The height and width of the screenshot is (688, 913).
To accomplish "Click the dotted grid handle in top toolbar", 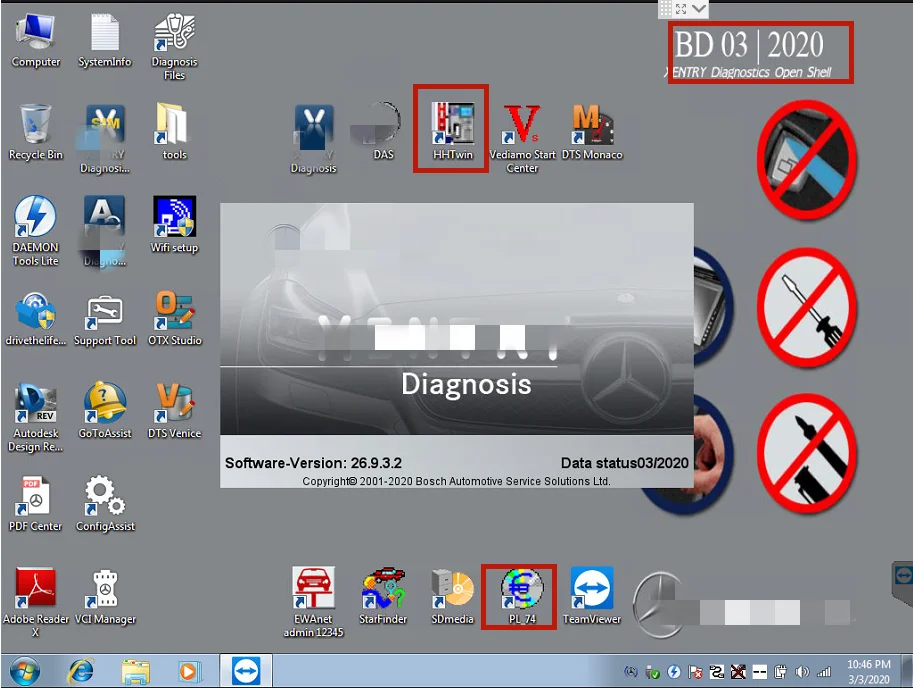I will [666, 8].
